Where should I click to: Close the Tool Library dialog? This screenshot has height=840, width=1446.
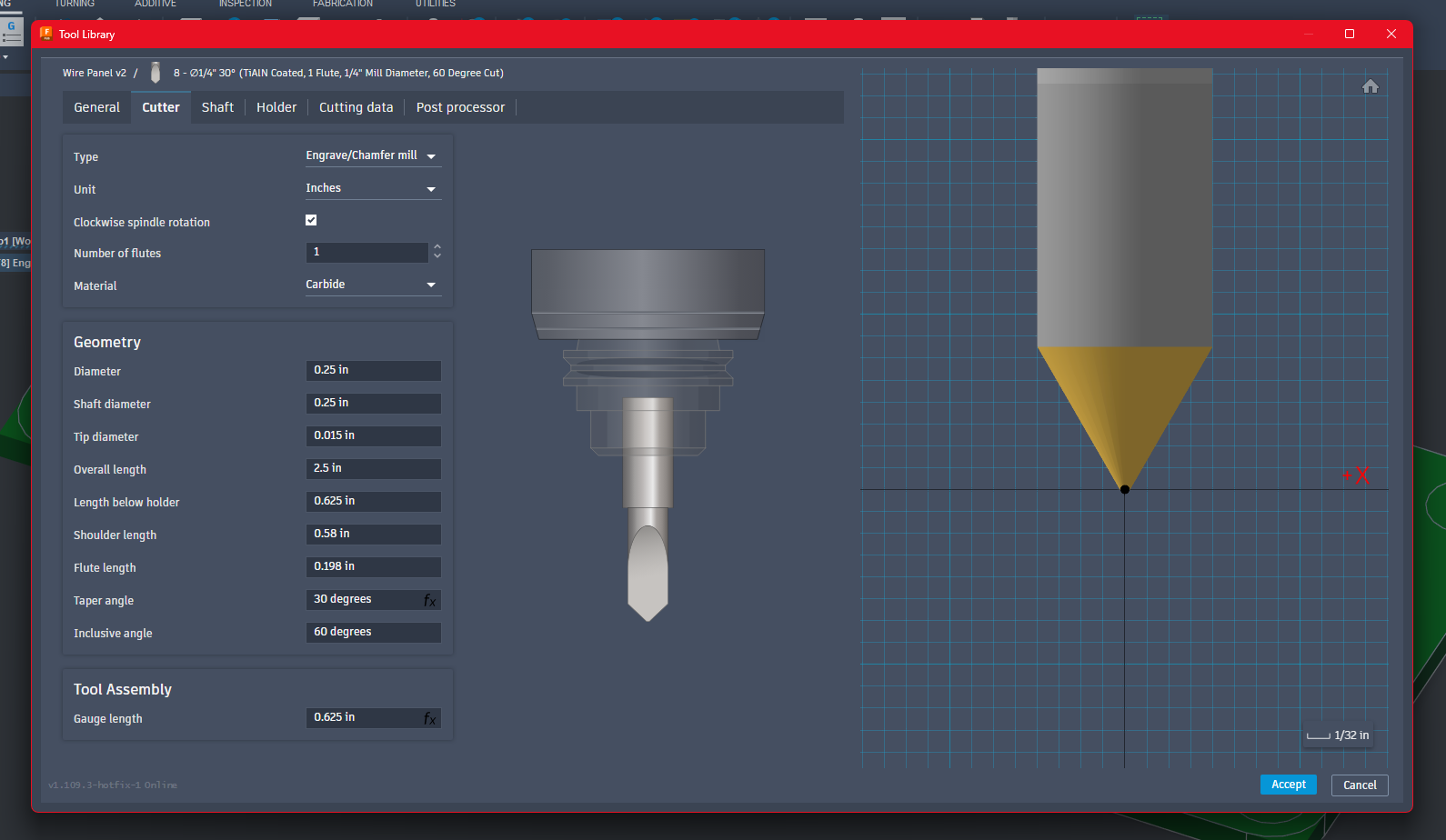1391,34
